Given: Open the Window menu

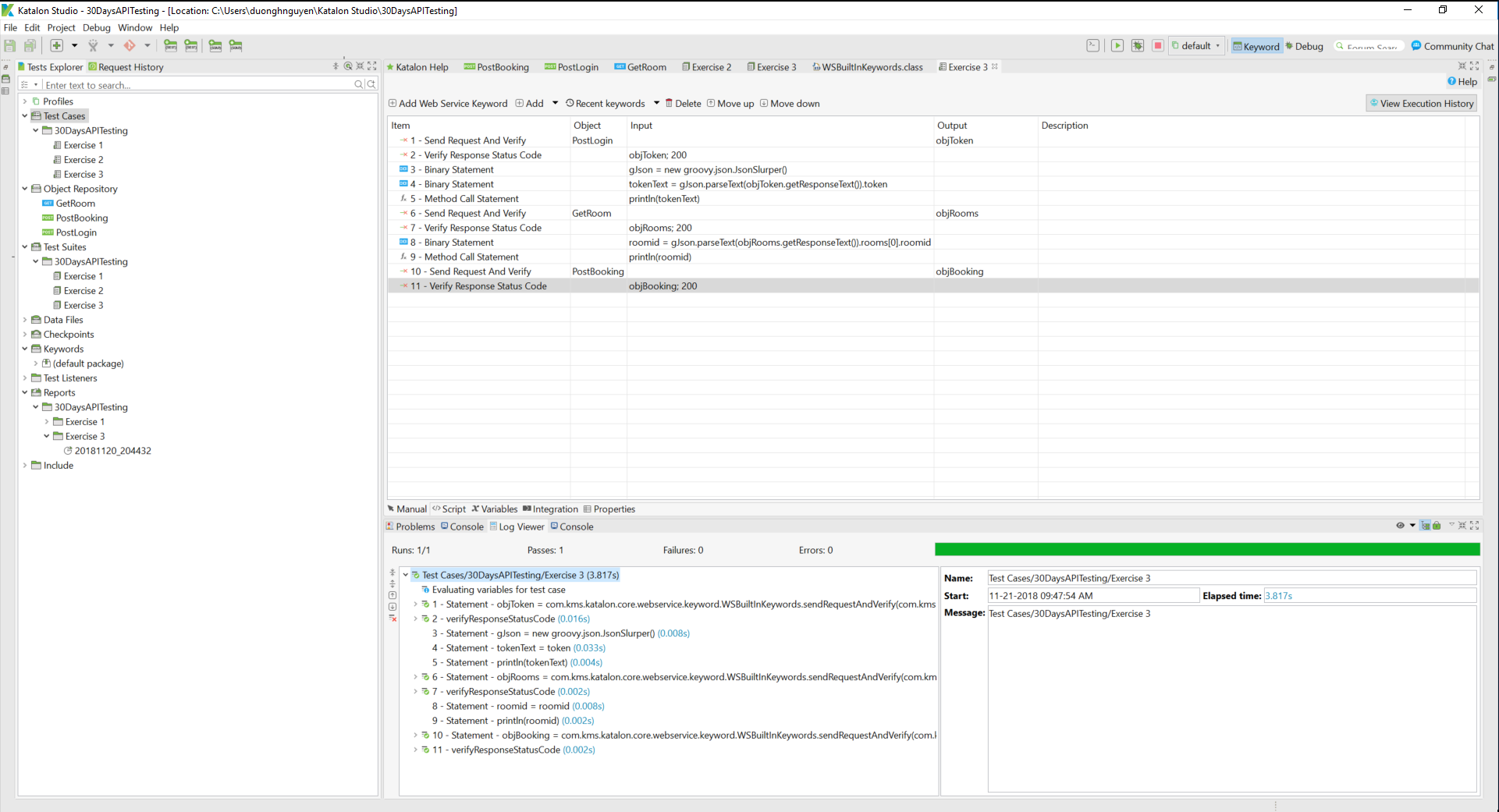Looking at the screenshot, I should tap(135, 27).
